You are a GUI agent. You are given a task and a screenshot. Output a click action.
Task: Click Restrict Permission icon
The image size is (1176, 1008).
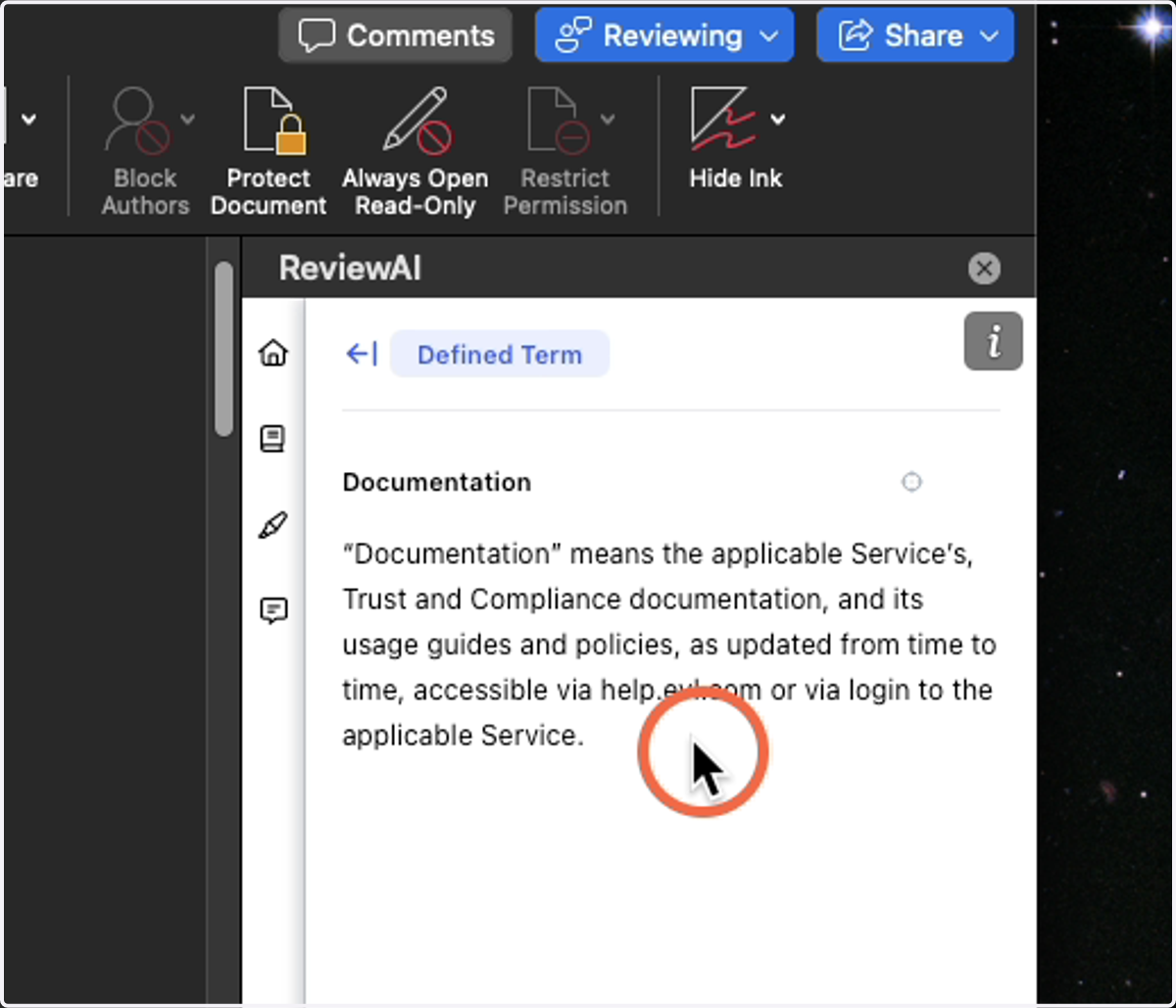(558, 121)
